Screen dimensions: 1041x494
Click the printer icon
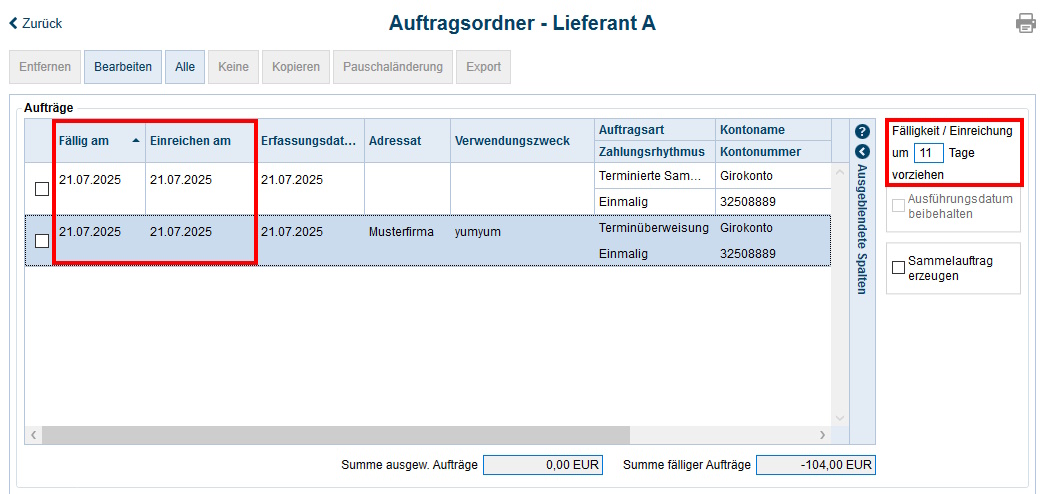coord(1025,23)
